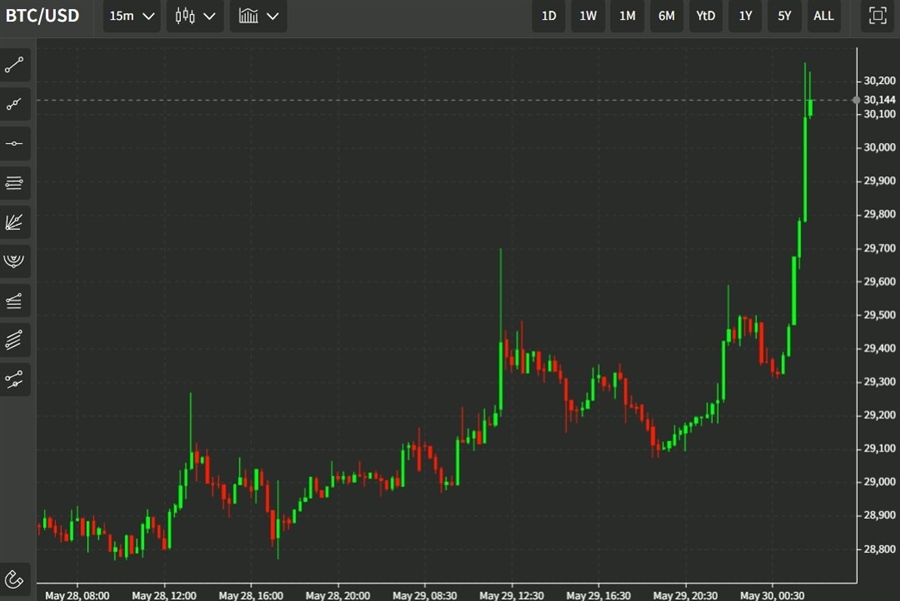Expand the candlestick chart type dropdown
Screen dimensions: 900x601
point(195,16)
